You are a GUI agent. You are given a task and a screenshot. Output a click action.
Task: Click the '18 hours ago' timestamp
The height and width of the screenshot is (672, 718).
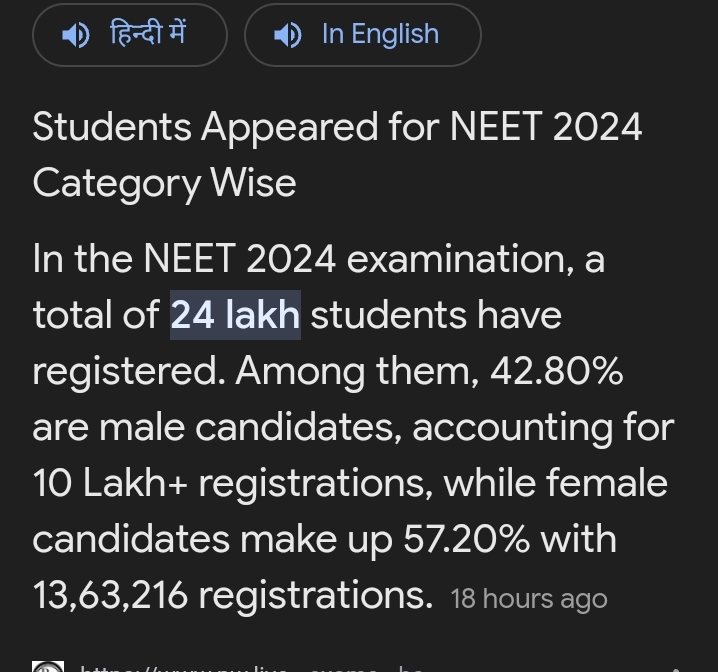[x=529, y=598]
